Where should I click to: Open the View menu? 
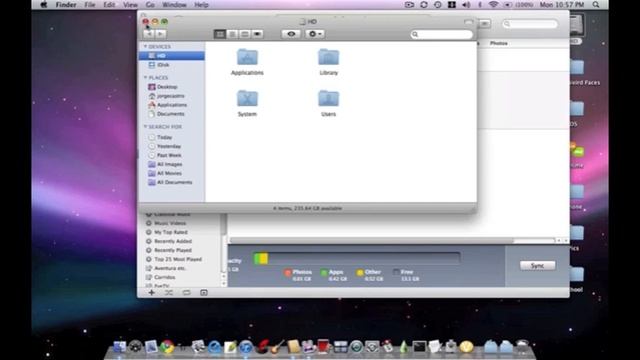tap(130, 5)
